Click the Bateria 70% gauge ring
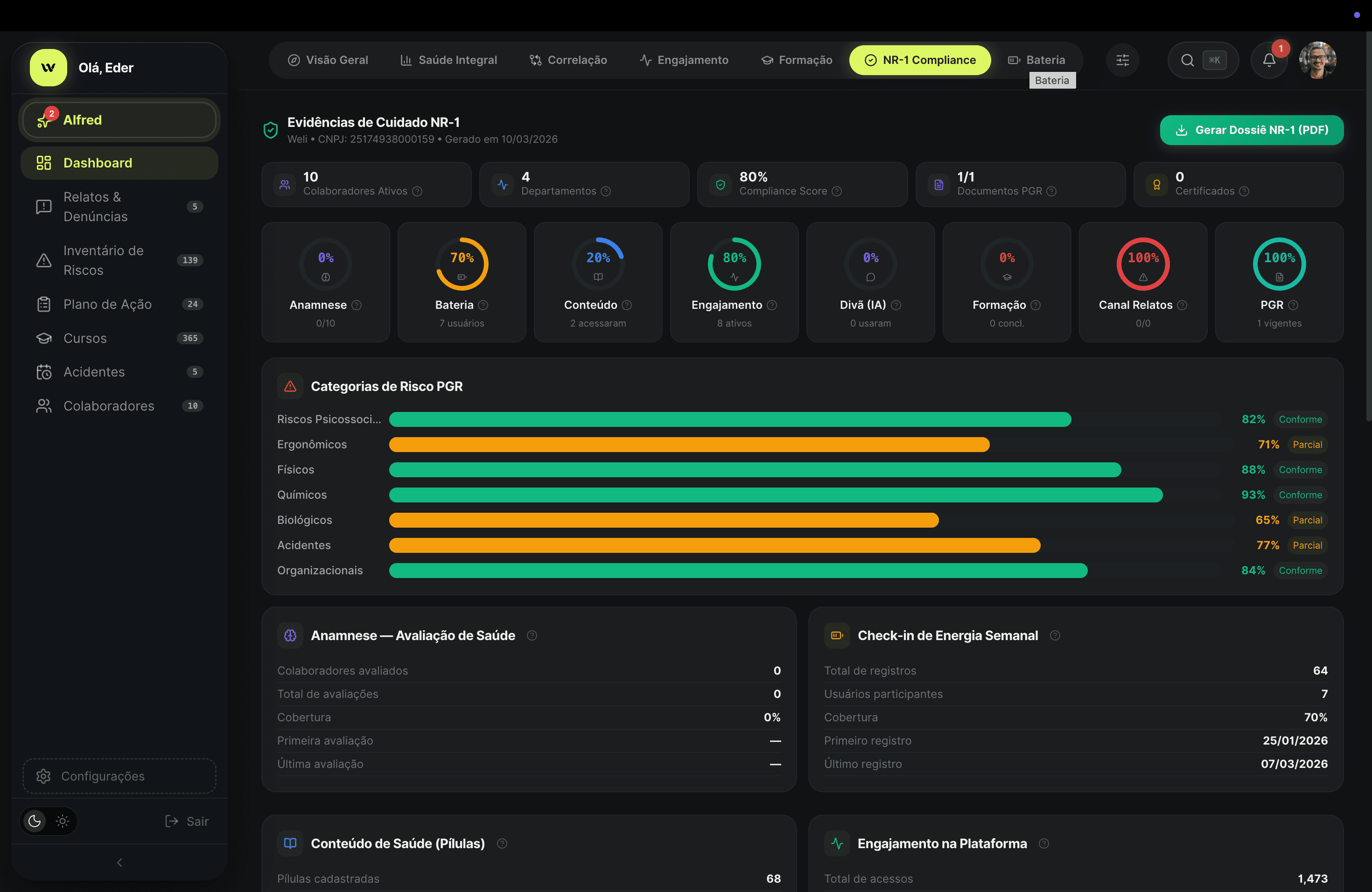 click(462, 264)
